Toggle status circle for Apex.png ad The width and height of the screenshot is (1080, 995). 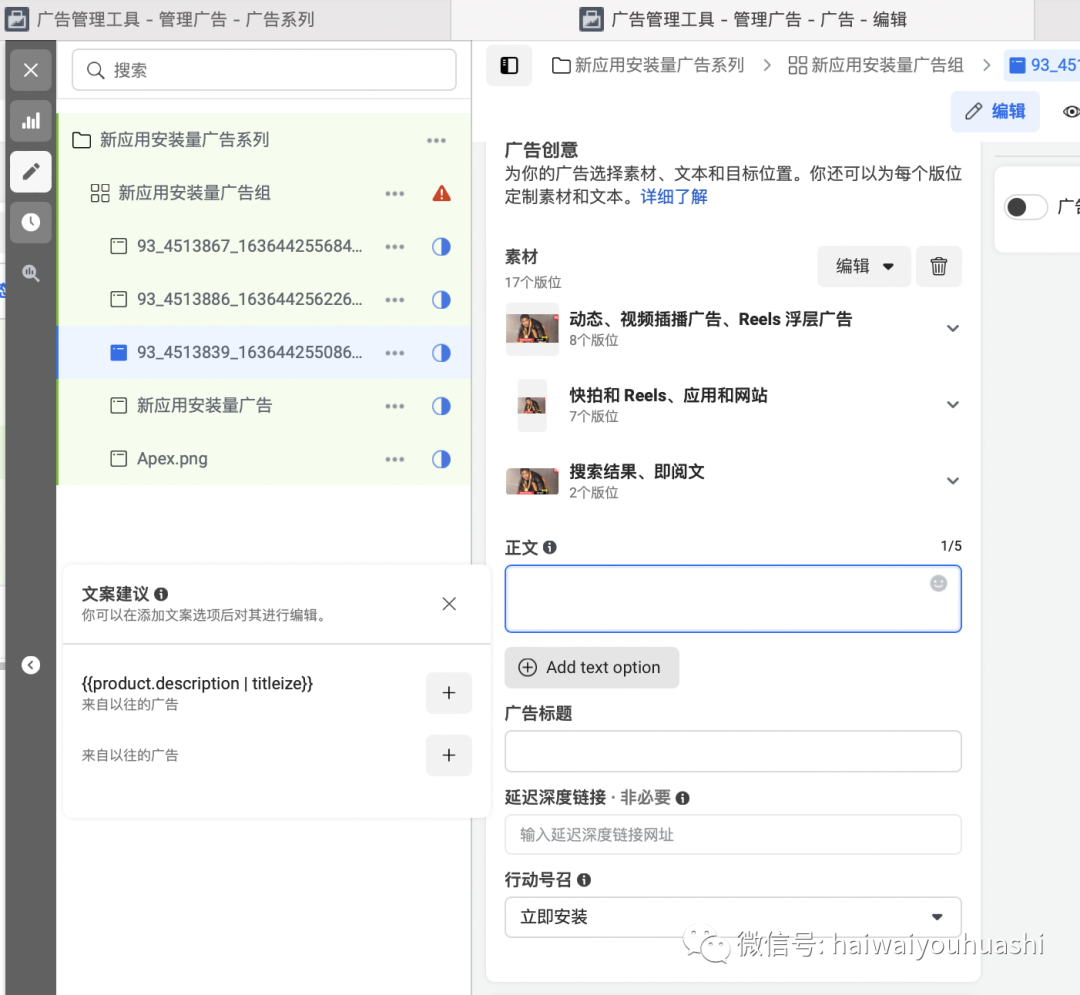[441, 459]
